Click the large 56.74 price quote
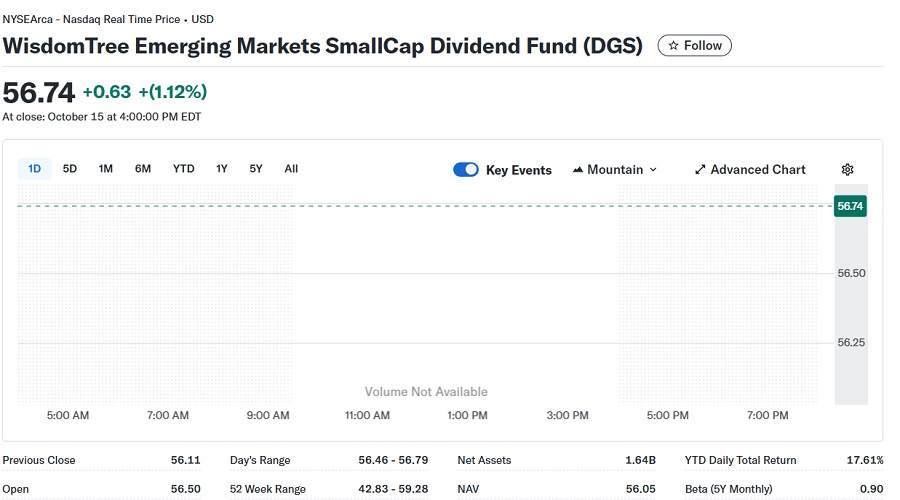Viewport: 900px width, 500px height. [38, 92]
